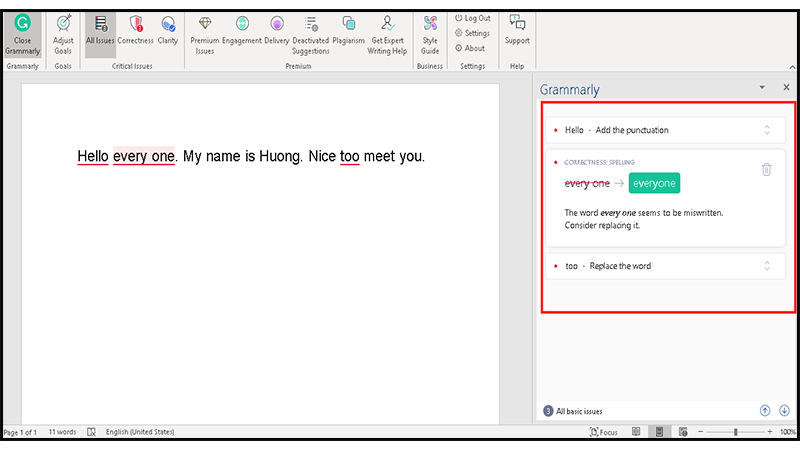800x450 pixels.
Task: Close the Grammarly side pane
Action: [x=786, y=87]
